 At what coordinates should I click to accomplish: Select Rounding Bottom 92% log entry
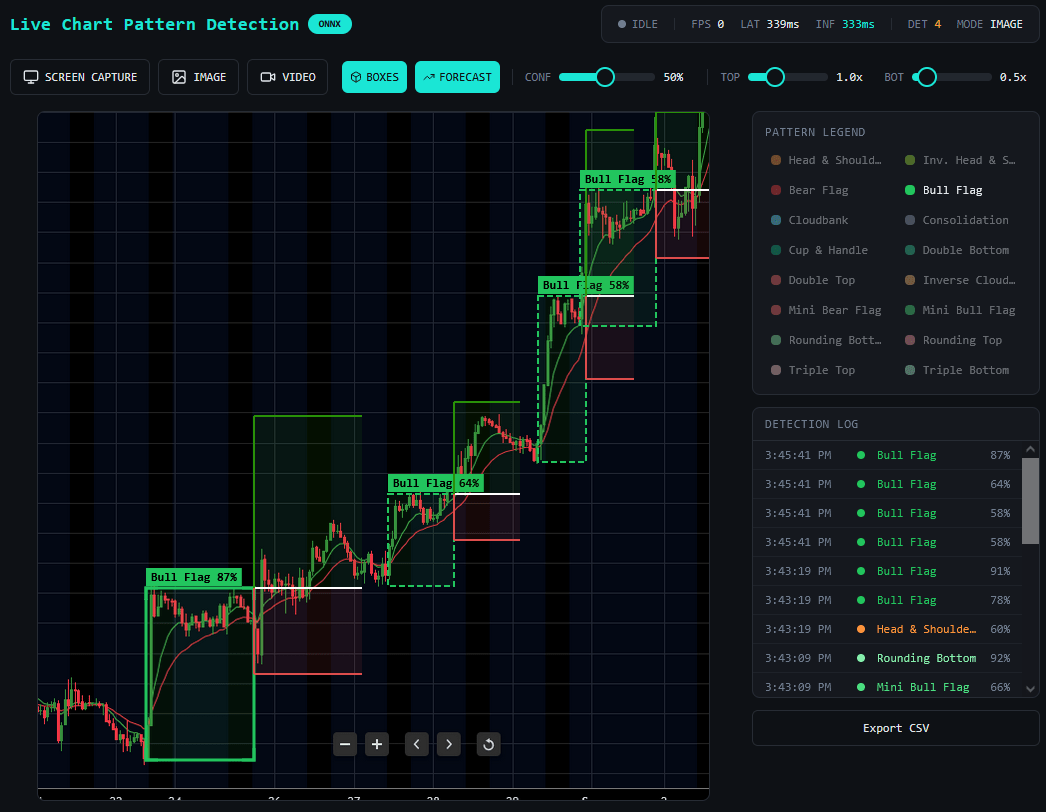(x=925, y=658)
